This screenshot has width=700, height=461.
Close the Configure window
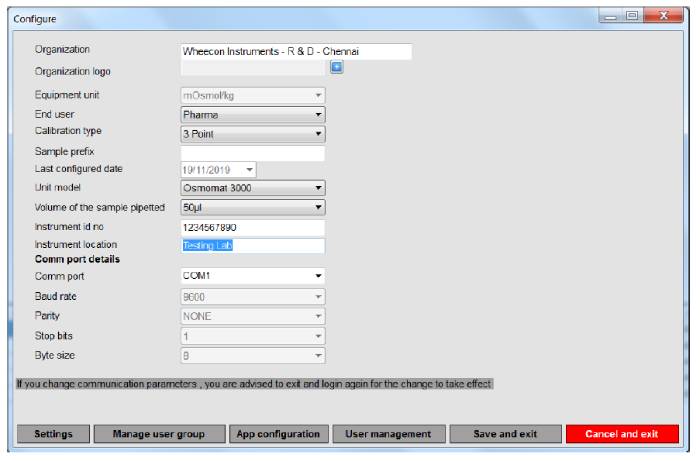tap(663, 16)
